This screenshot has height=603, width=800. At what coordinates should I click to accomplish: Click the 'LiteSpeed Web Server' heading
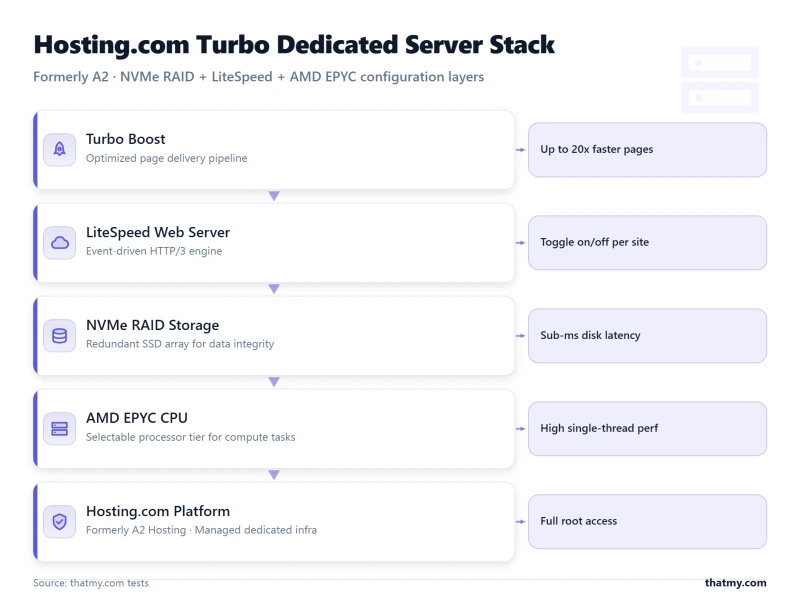pos(158,233)
